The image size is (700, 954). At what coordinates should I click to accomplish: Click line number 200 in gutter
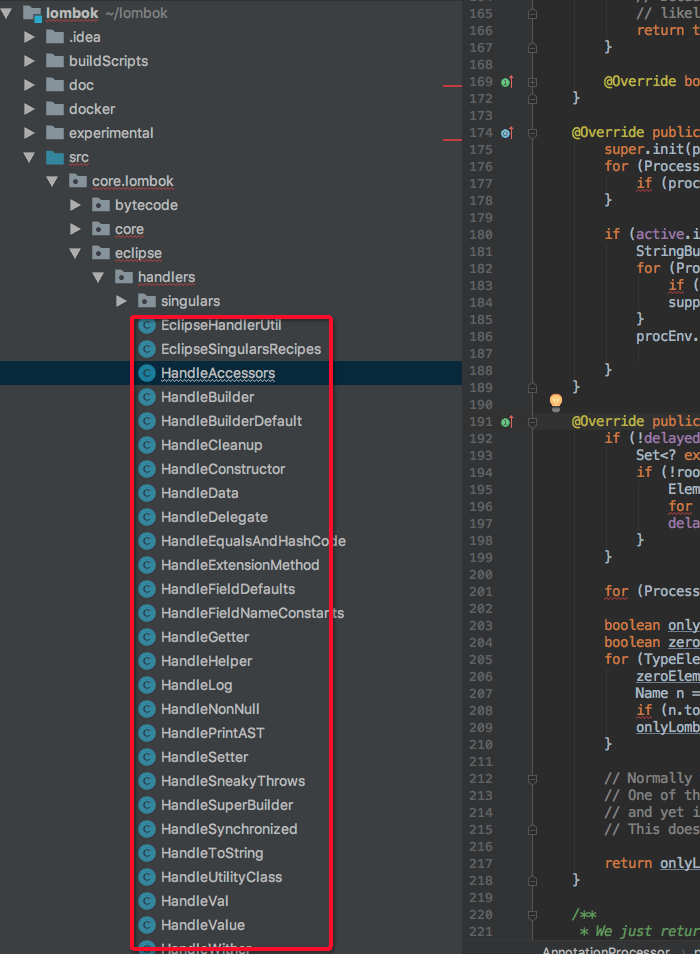click(480, 574)
